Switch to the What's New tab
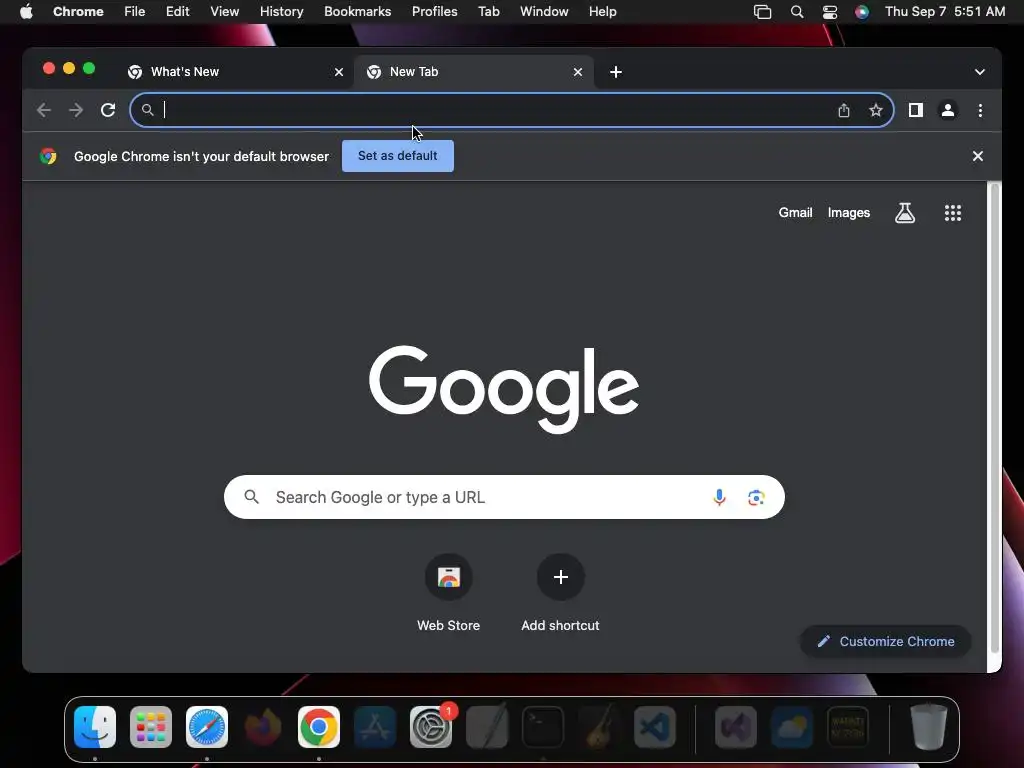 tap(235, 72)
